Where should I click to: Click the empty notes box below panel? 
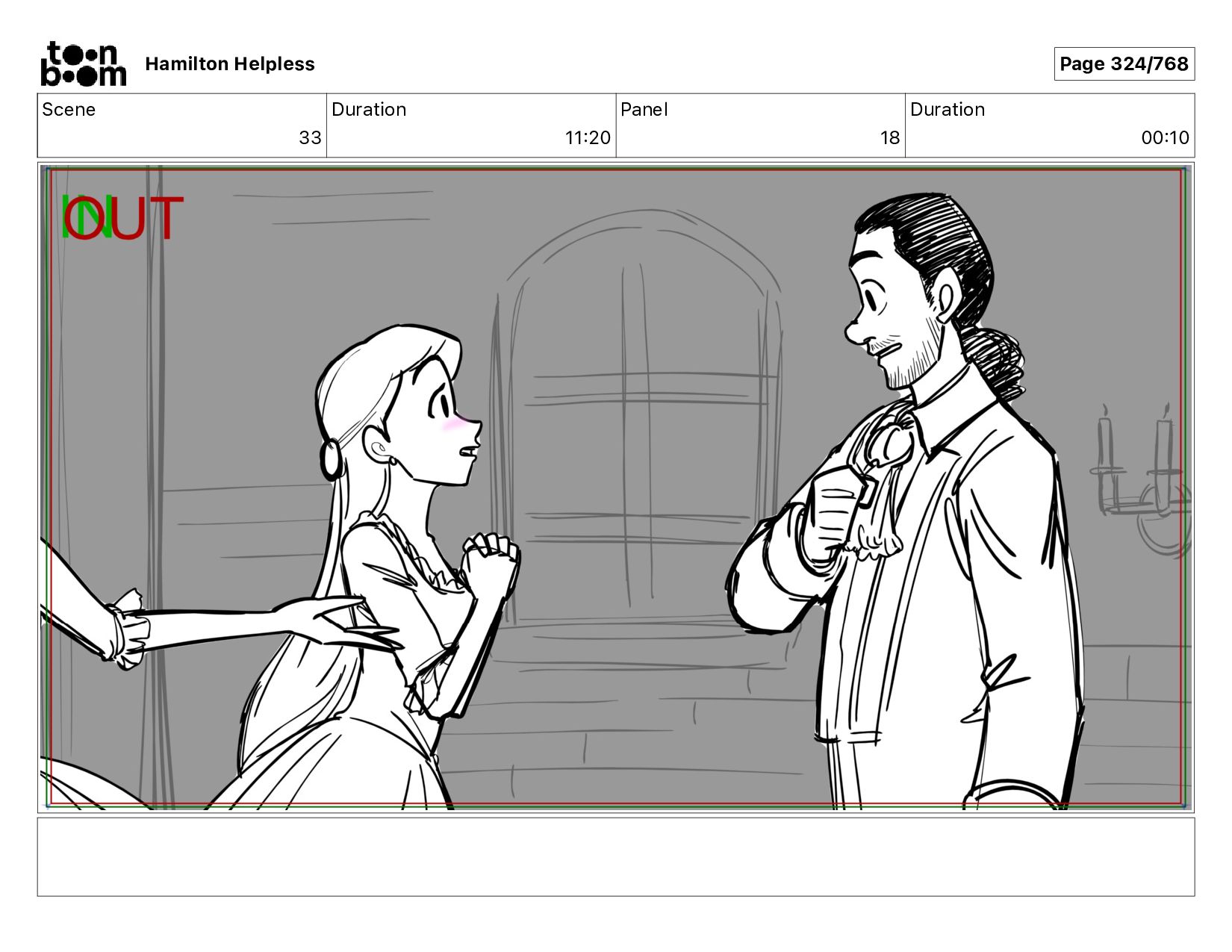tap(616, 857)
